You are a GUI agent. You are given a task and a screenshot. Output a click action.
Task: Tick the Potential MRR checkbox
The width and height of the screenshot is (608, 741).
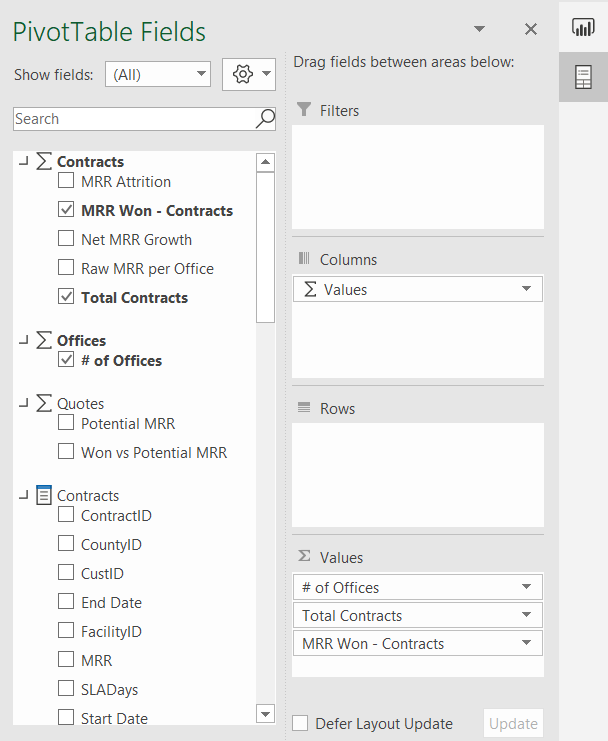(66, 422)
